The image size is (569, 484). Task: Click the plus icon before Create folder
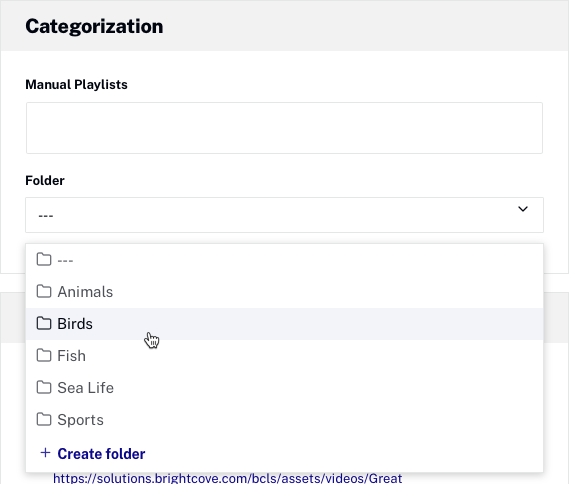click(45, 453)
